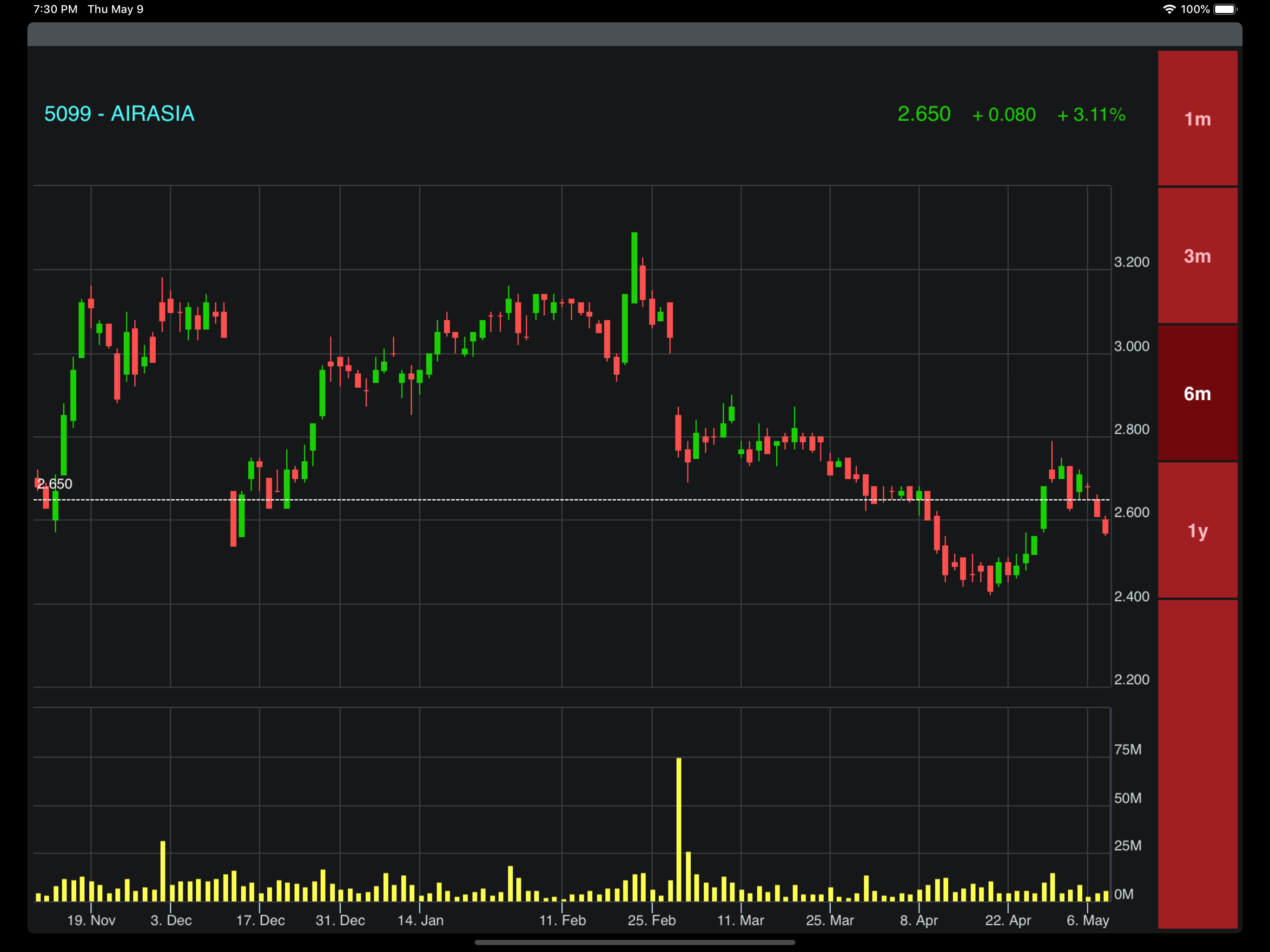Tap the 19. Nov date label

coord(91,920)
